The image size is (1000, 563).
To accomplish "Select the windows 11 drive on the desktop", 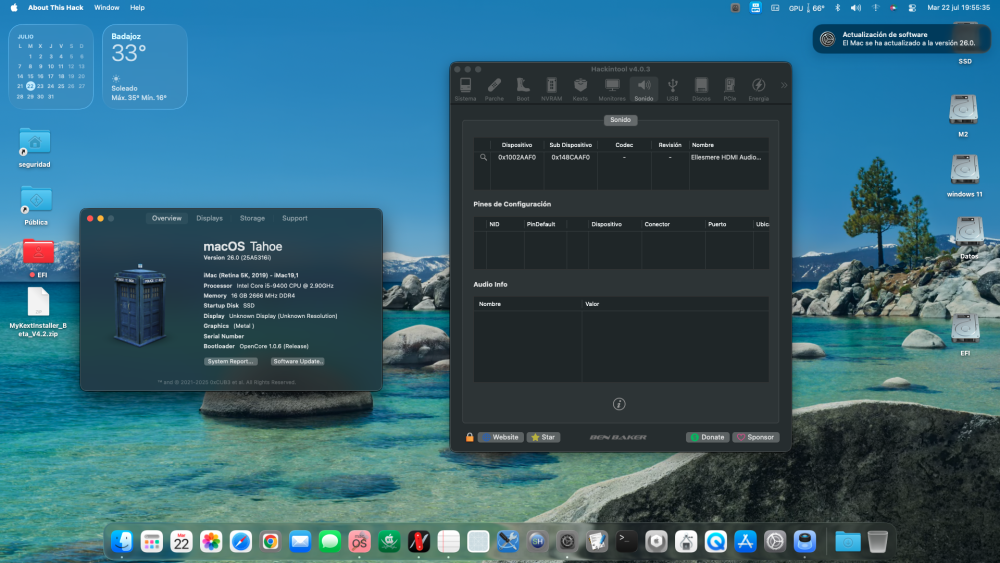I will tap(964, 176).
